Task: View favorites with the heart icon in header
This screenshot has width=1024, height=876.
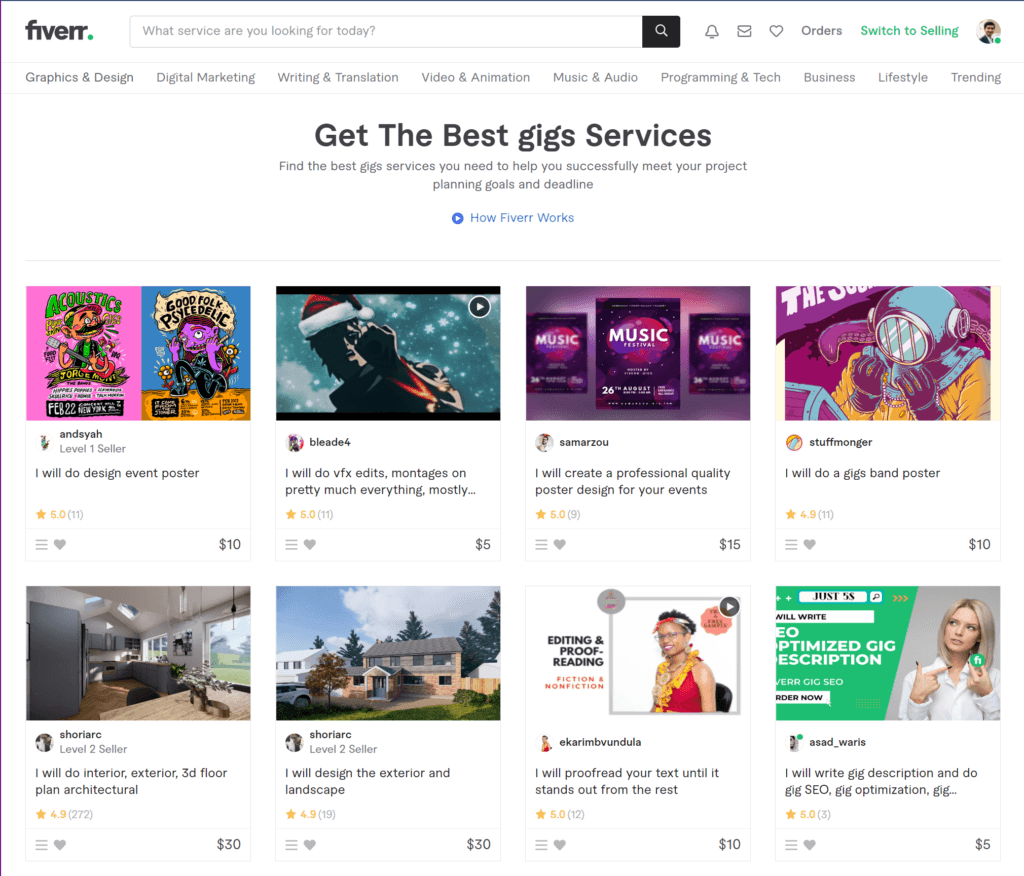Action: tap(776, 31)
